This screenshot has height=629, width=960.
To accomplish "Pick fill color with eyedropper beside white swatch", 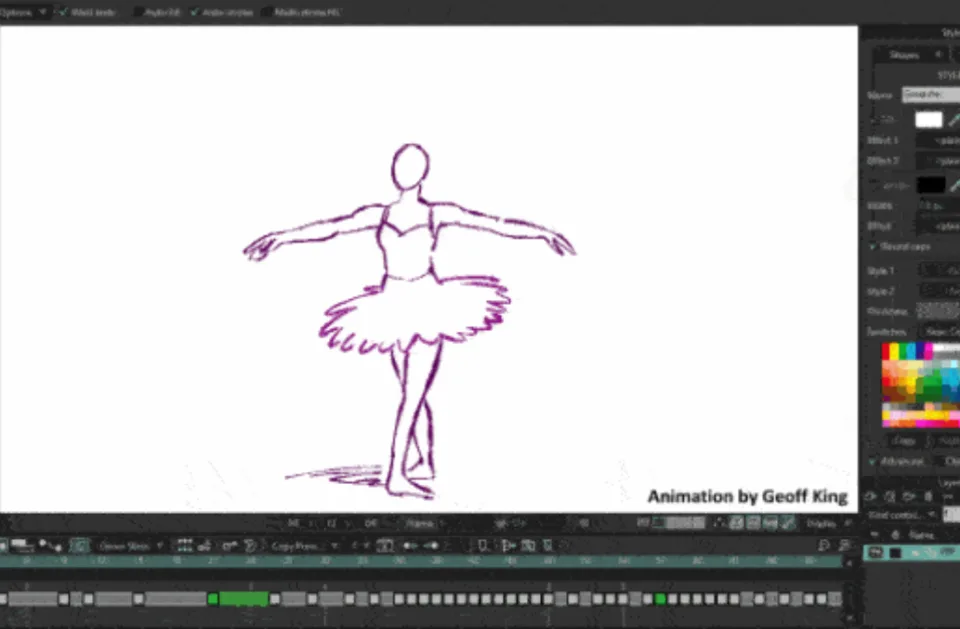I will click(953, 120).
